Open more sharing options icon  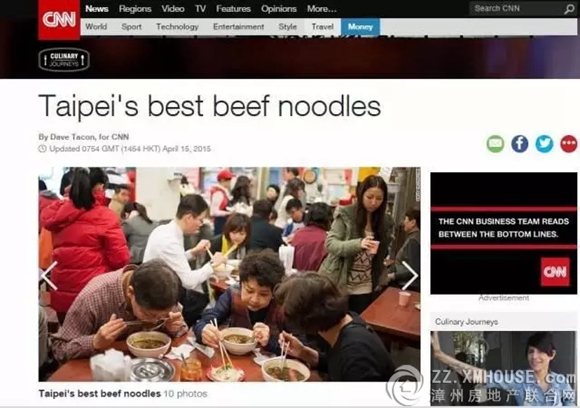[x=569, y=144]
